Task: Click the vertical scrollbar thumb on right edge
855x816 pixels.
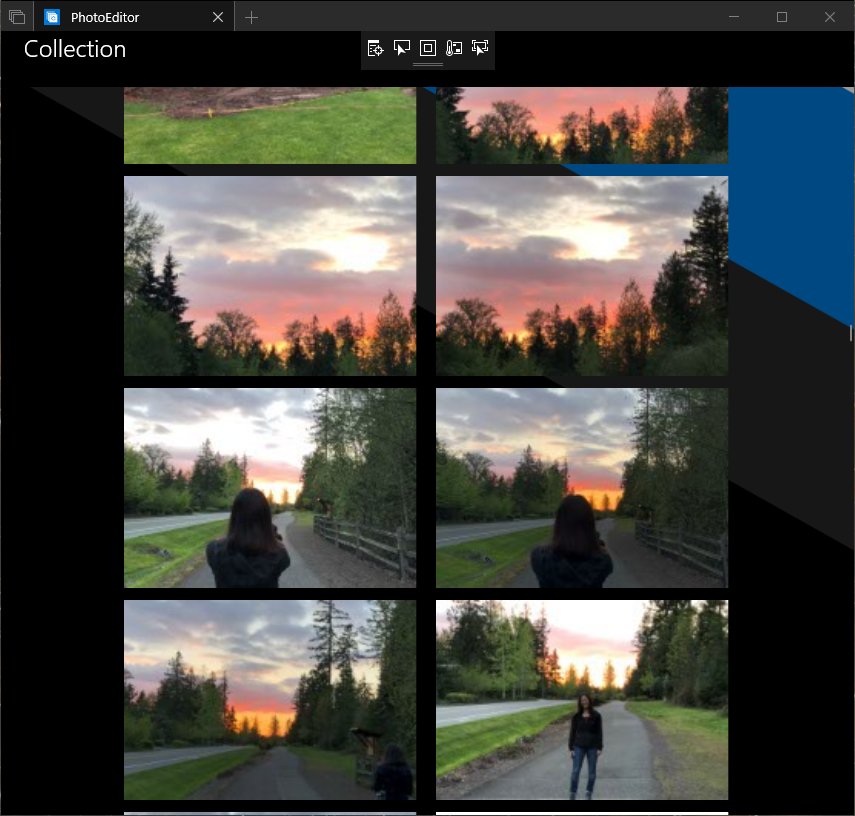Action: [851, 333]
